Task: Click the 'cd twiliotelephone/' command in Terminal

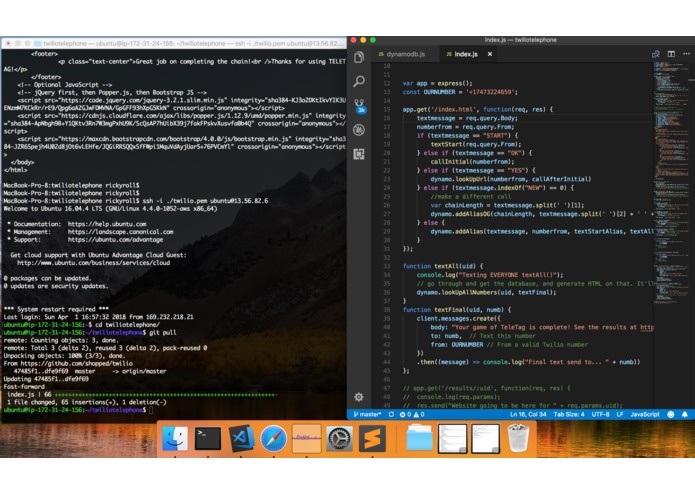Action: [x=125, y=325]
